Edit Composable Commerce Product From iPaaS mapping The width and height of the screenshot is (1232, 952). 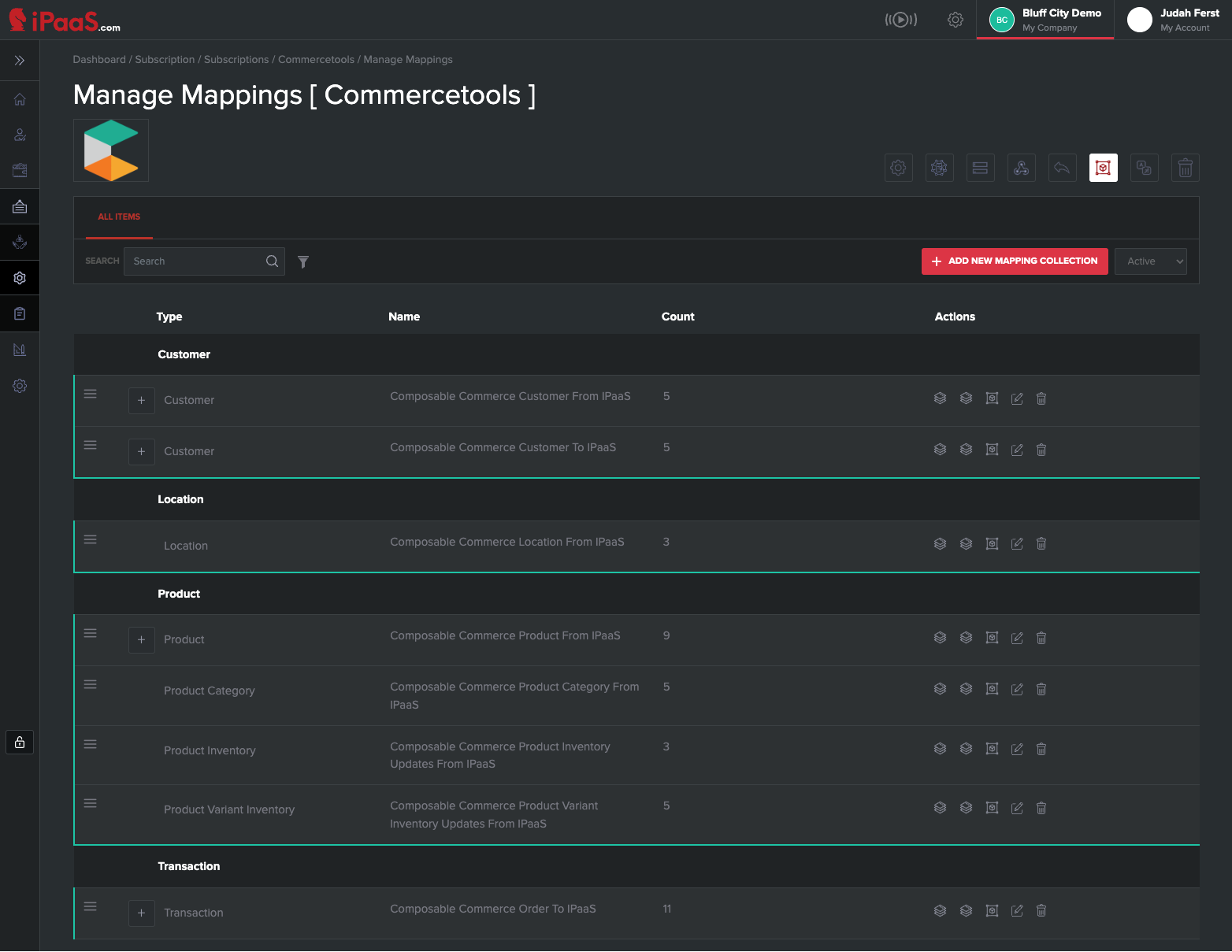[x=1017, y=638]
